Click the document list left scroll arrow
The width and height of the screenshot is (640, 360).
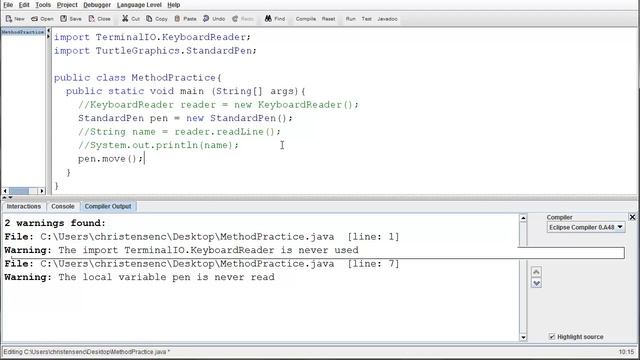(x=5, y=191)
